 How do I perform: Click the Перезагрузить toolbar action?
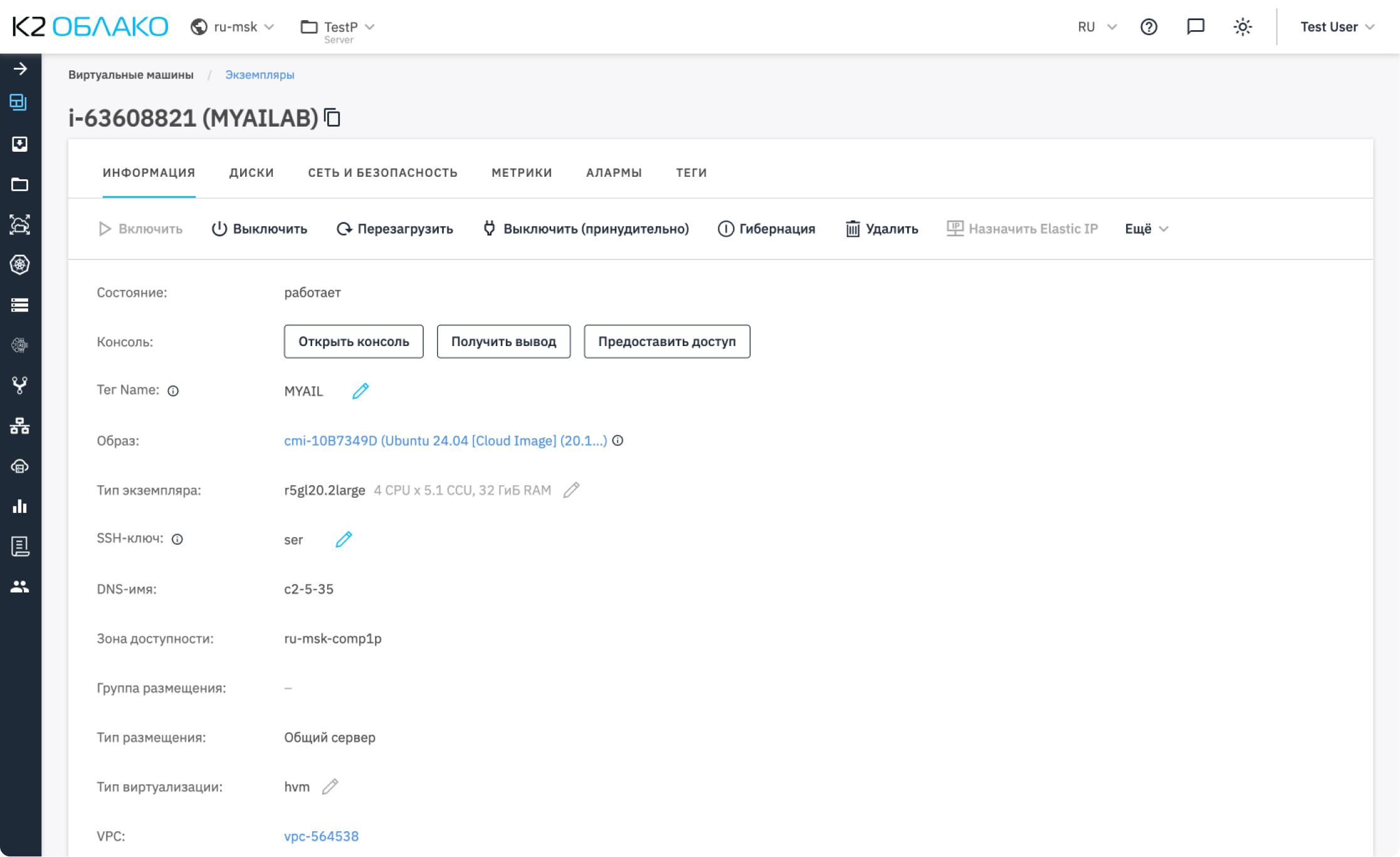pos(395,229)
